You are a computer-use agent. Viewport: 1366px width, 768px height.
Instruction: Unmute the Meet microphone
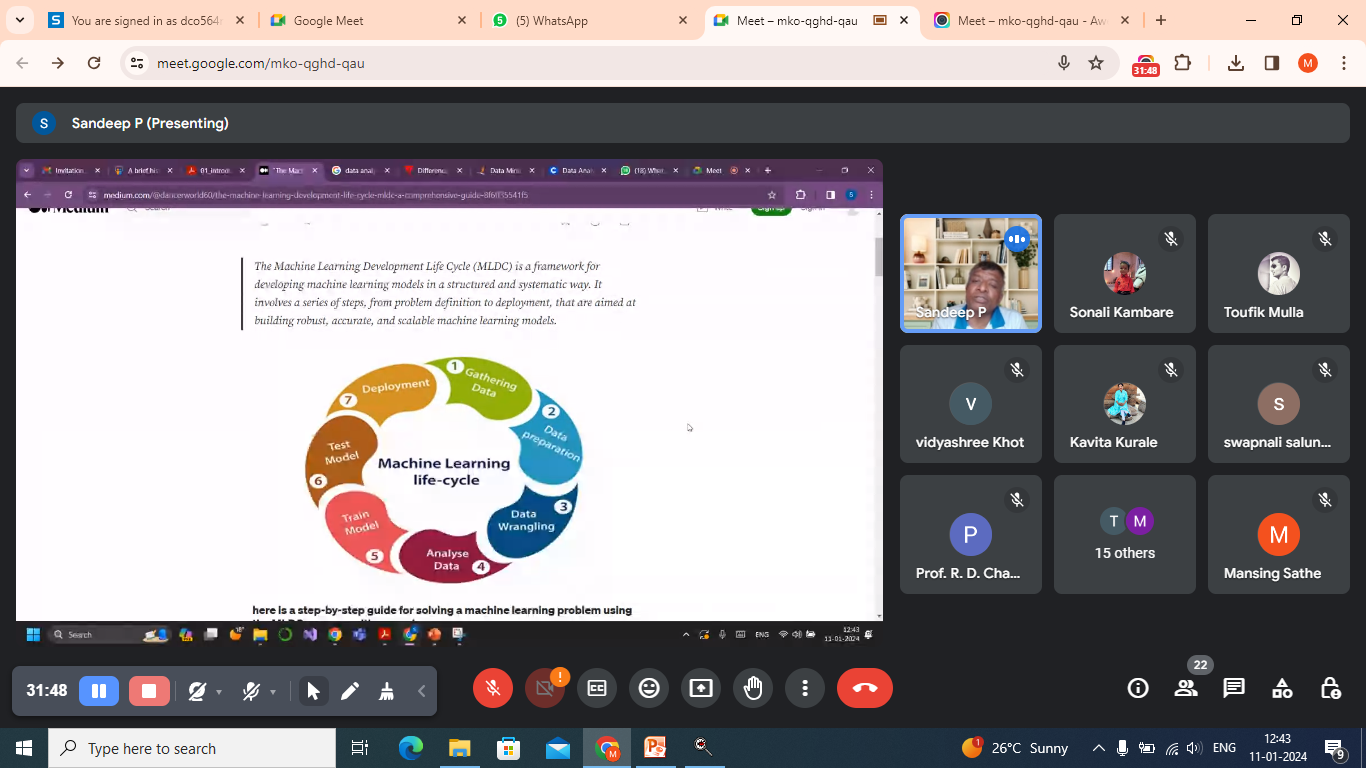click(493, 688)
